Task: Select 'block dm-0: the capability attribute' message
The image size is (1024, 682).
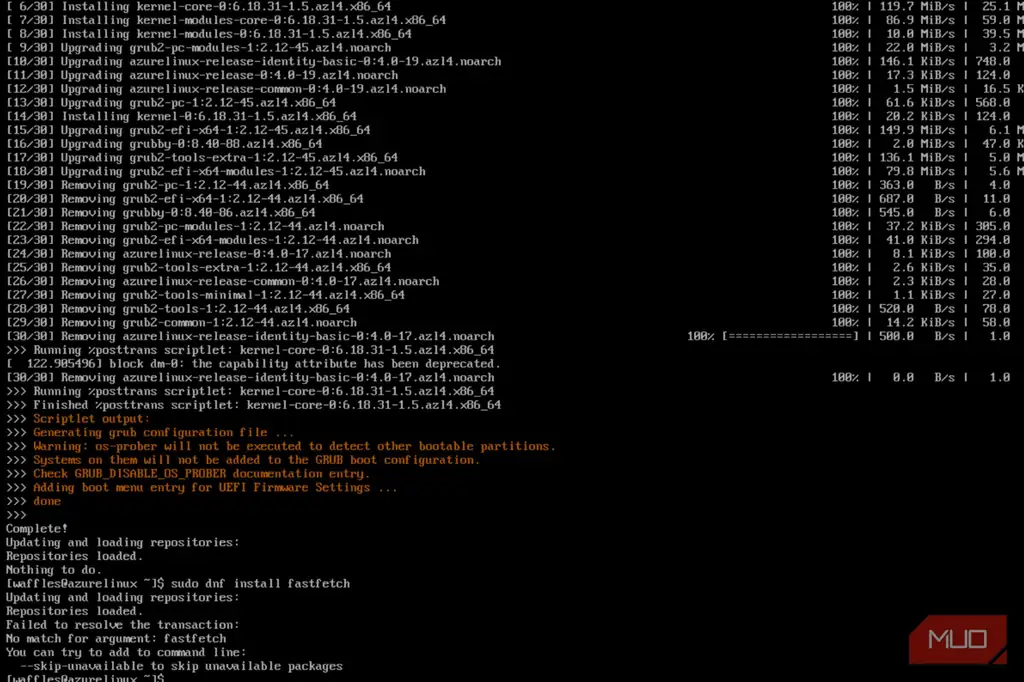Action: (253, 364)
